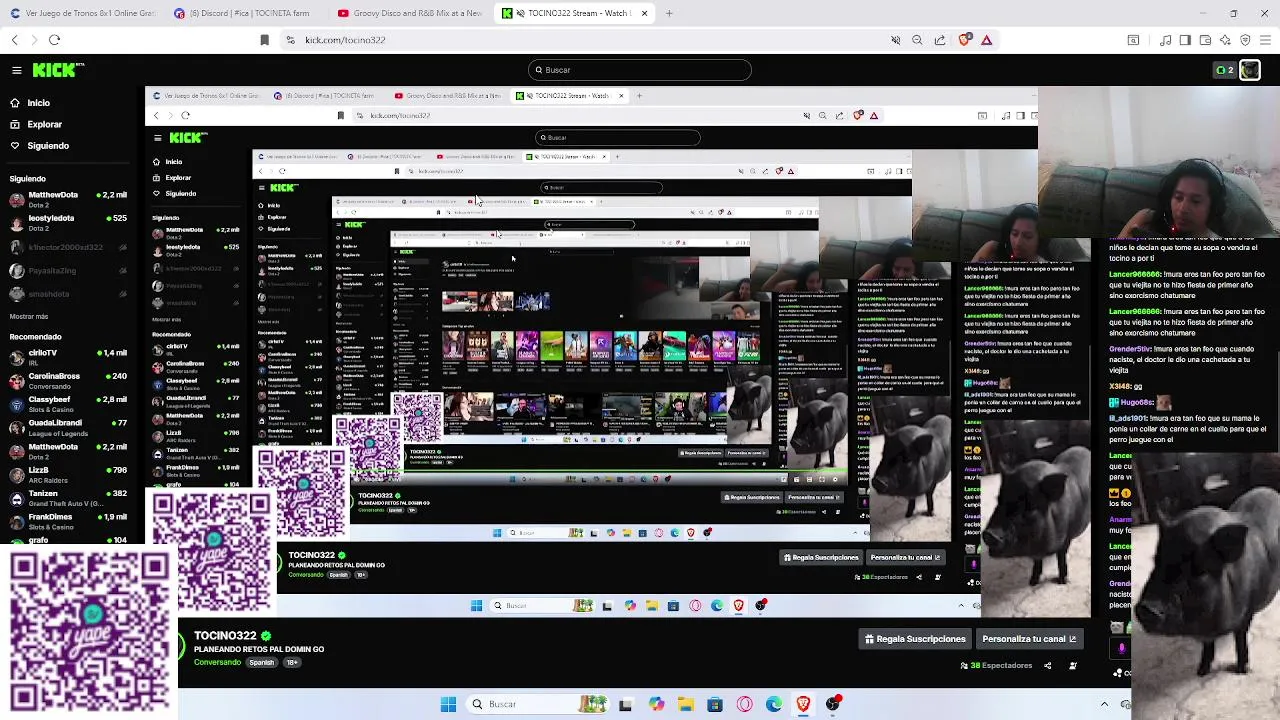Open the outermost Brave main menu icon
The width and height of the screenshot is (1280, 720).
[x=1266, y=40]
